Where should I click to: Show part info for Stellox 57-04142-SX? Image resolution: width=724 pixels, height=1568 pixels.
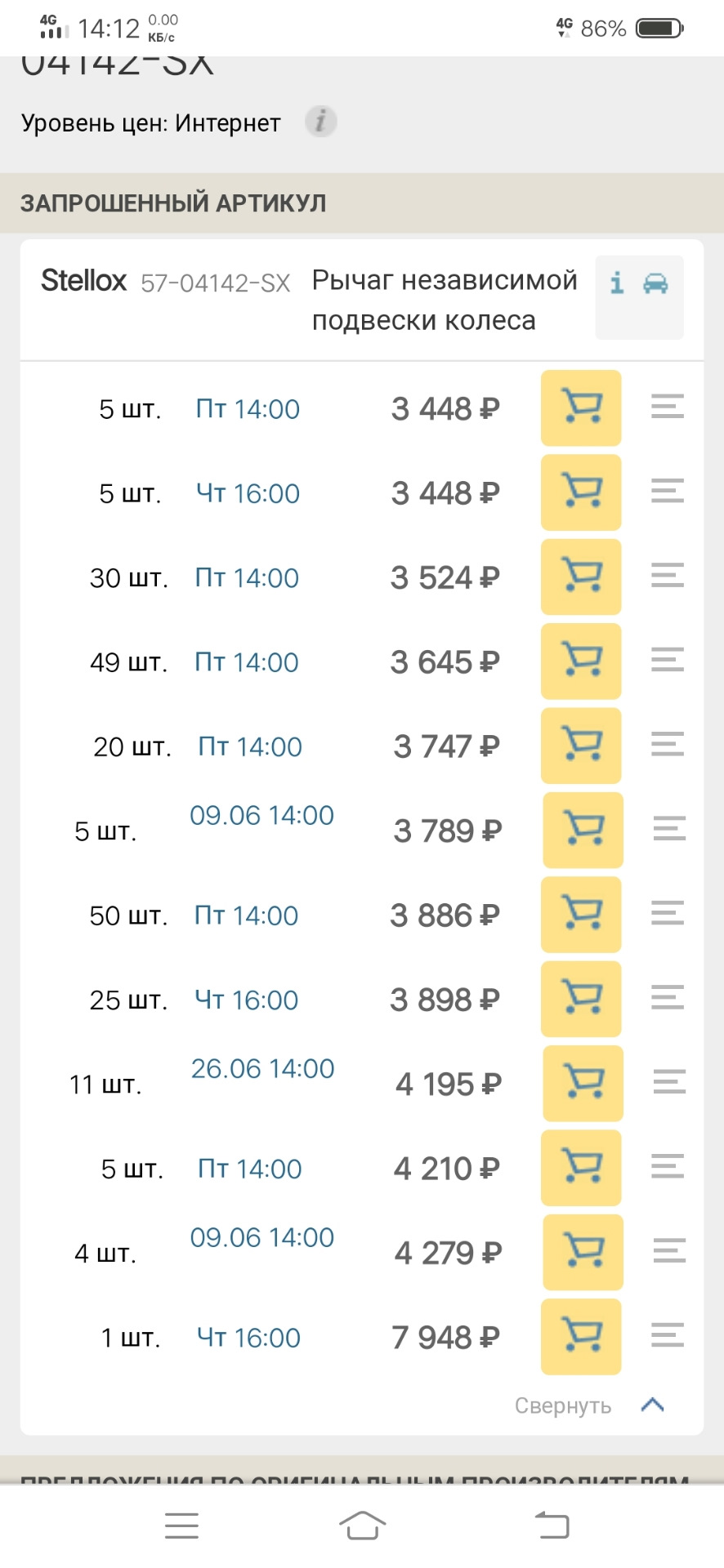618,283
